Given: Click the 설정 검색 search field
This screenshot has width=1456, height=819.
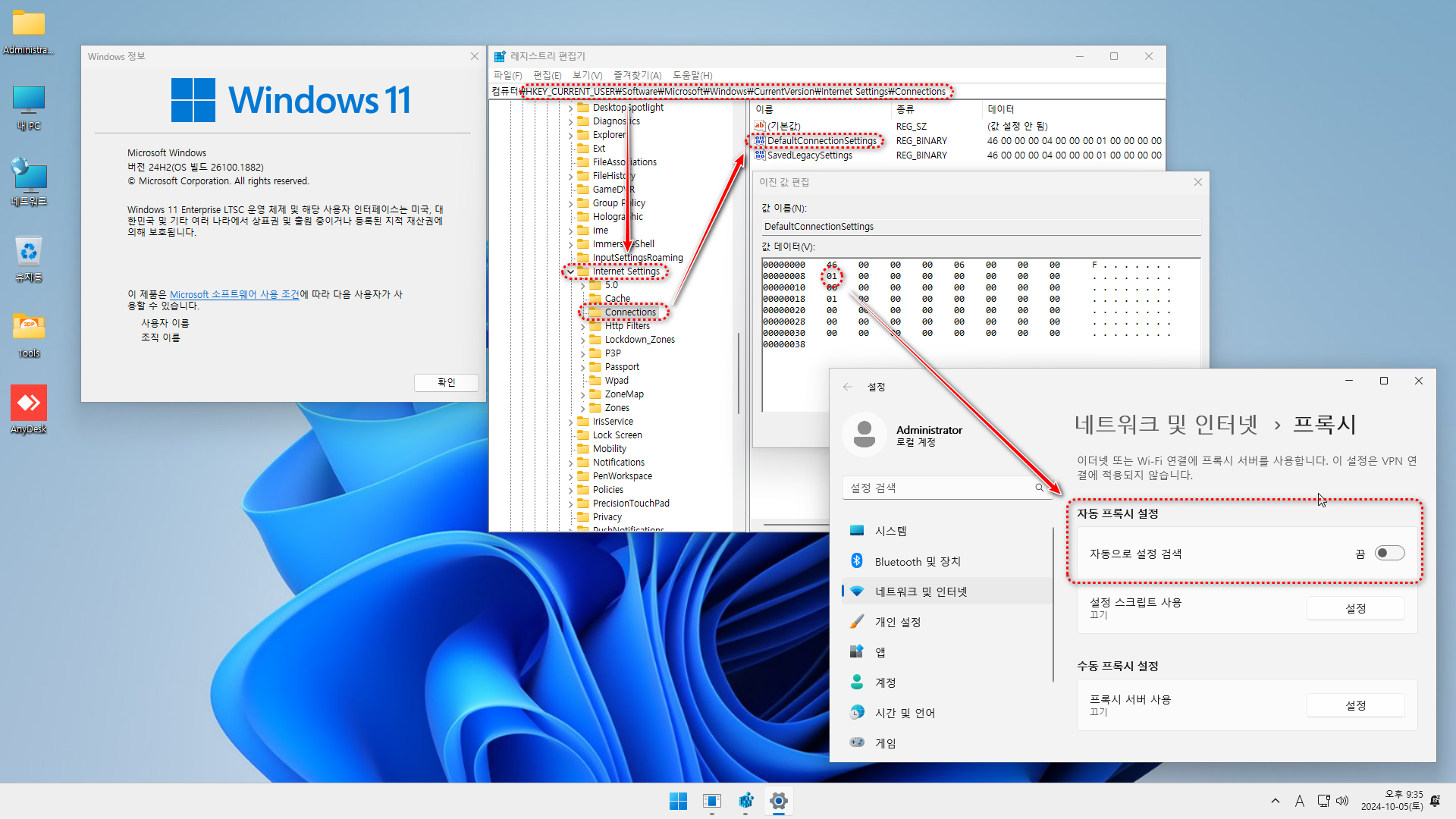Looking at the screenshot, I should (947, 488).
